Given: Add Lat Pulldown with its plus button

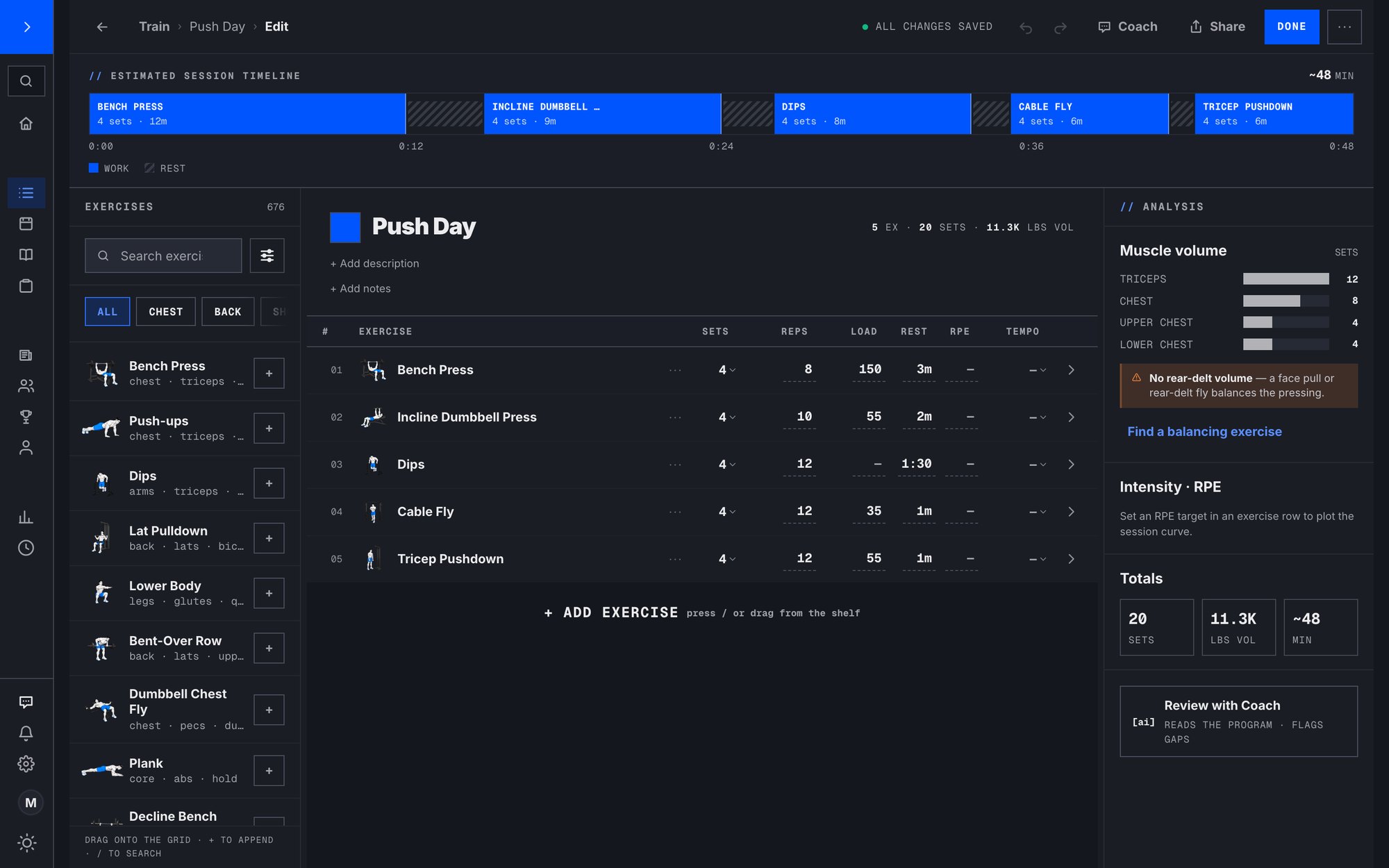Looking at the screenshot, I should tap(269, 538).
